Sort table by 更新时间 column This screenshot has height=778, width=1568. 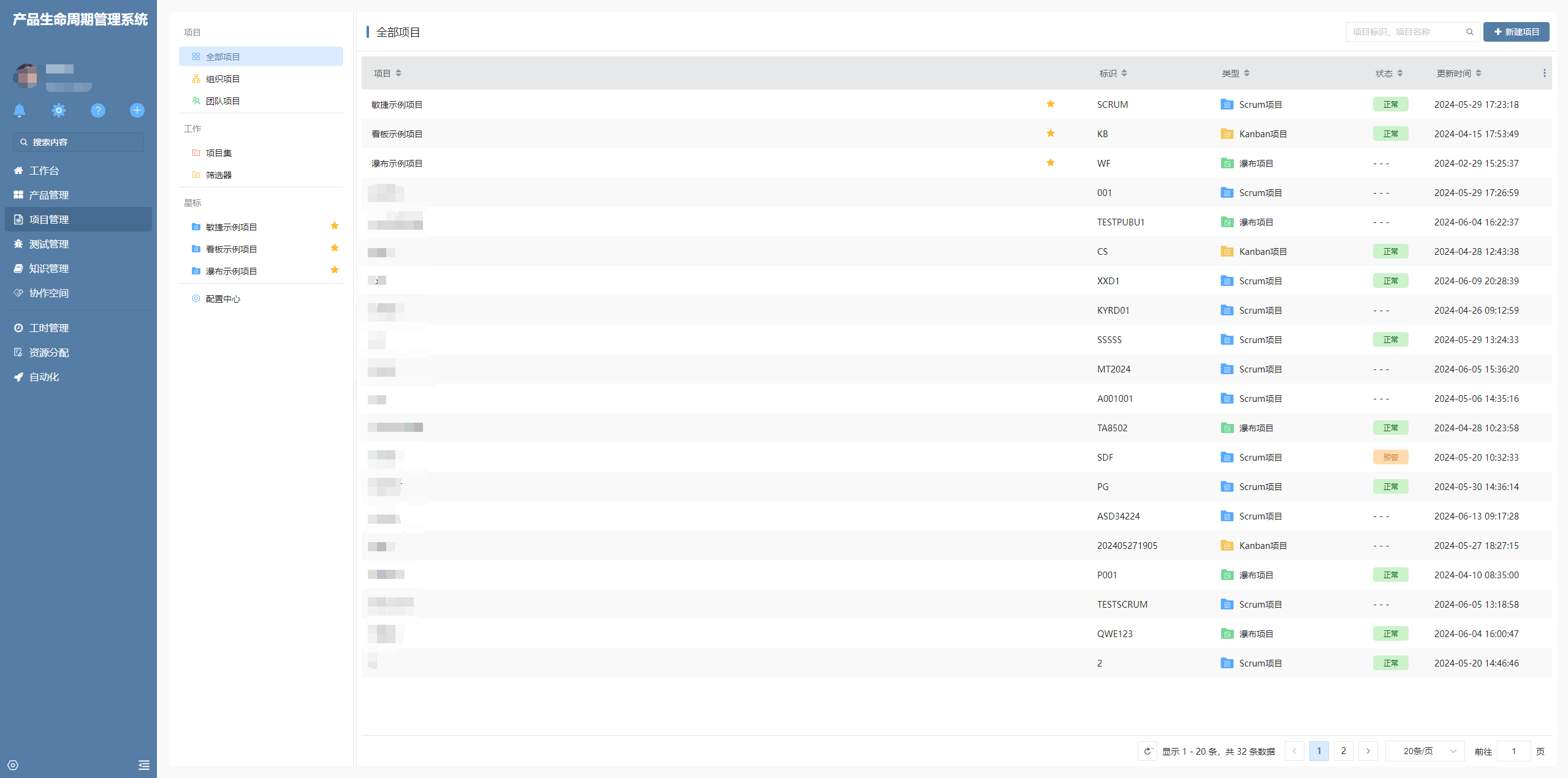(1459, 73)
